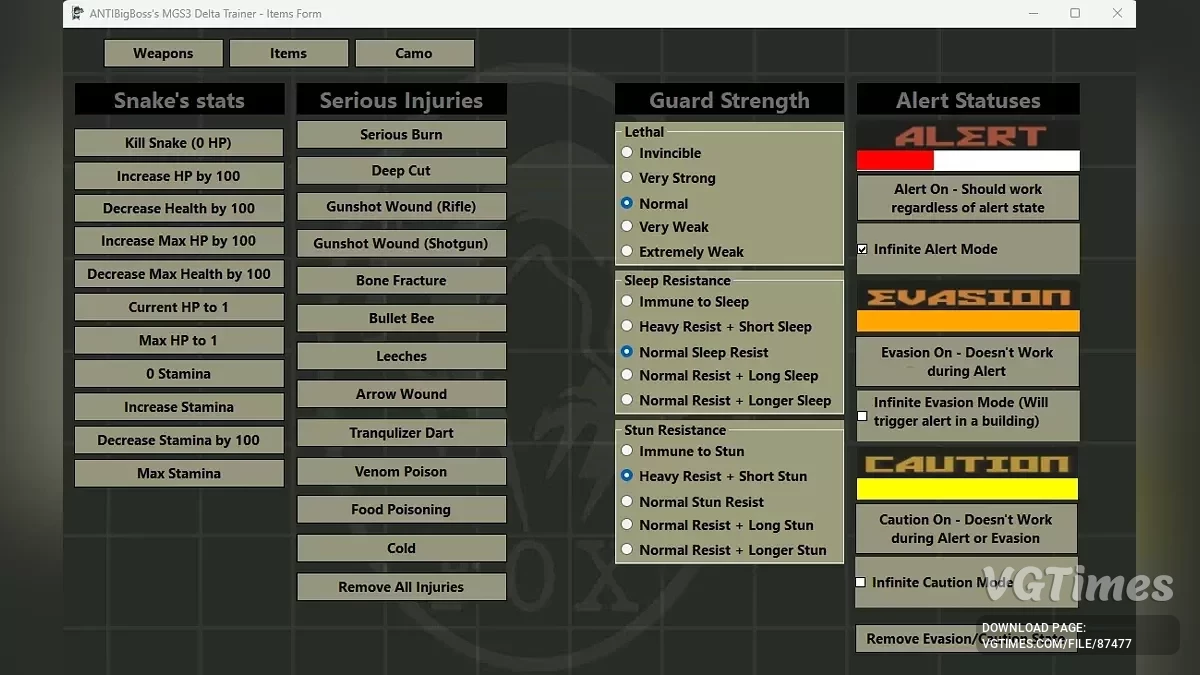Click the red ALERT progress bar
Image resolution: width=1200 pixels, height=675 pixels.
(x=968, y=160)
